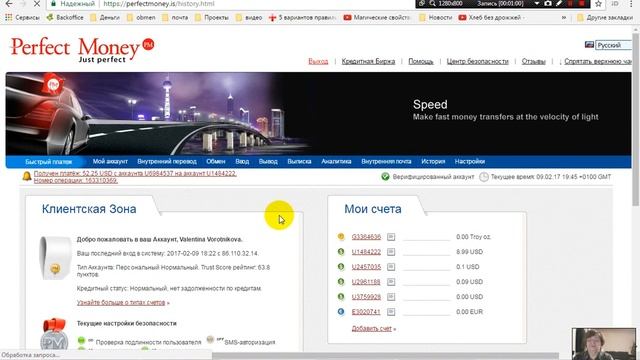
Task: Bookmark this page with the star icon
Action: [598, 4]
